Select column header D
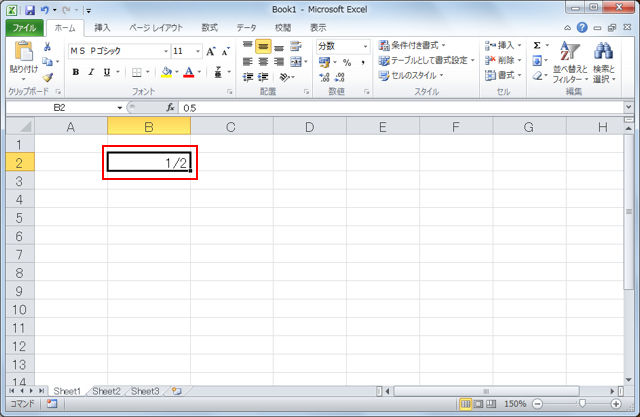 [309, 127]
